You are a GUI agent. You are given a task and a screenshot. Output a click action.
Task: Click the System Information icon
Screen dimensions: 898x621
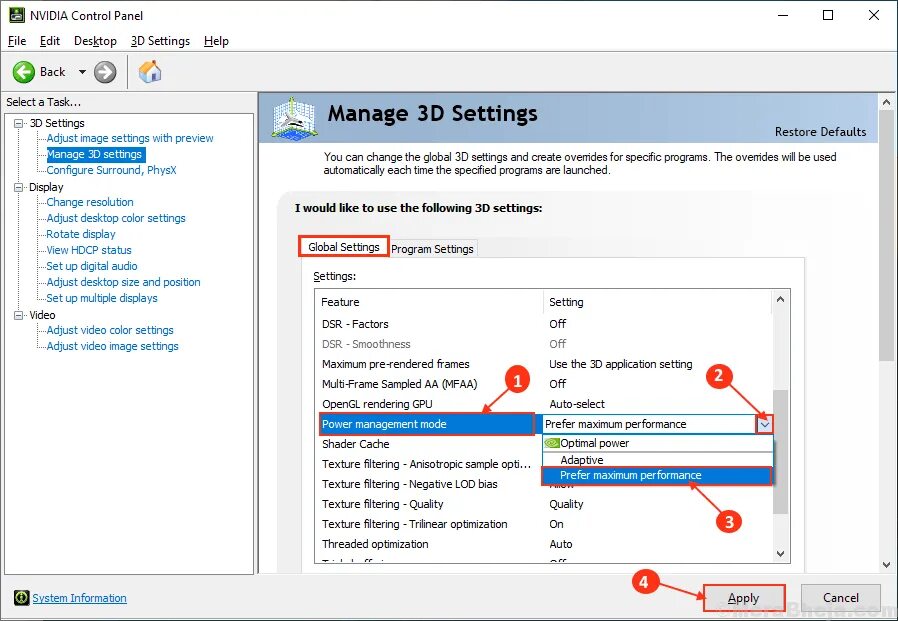21,598
